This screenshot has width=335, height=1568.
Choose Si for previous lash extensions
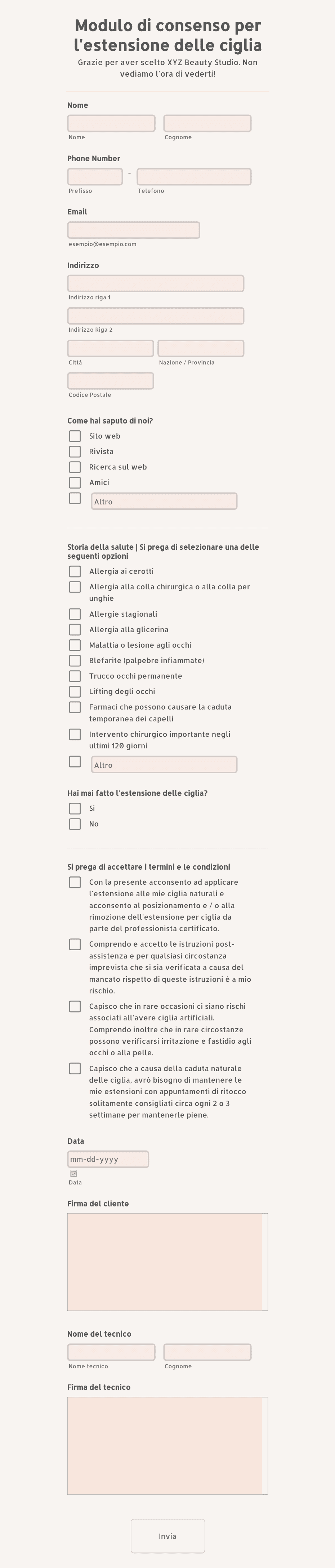pyautogui.click(x=75, y=808)
